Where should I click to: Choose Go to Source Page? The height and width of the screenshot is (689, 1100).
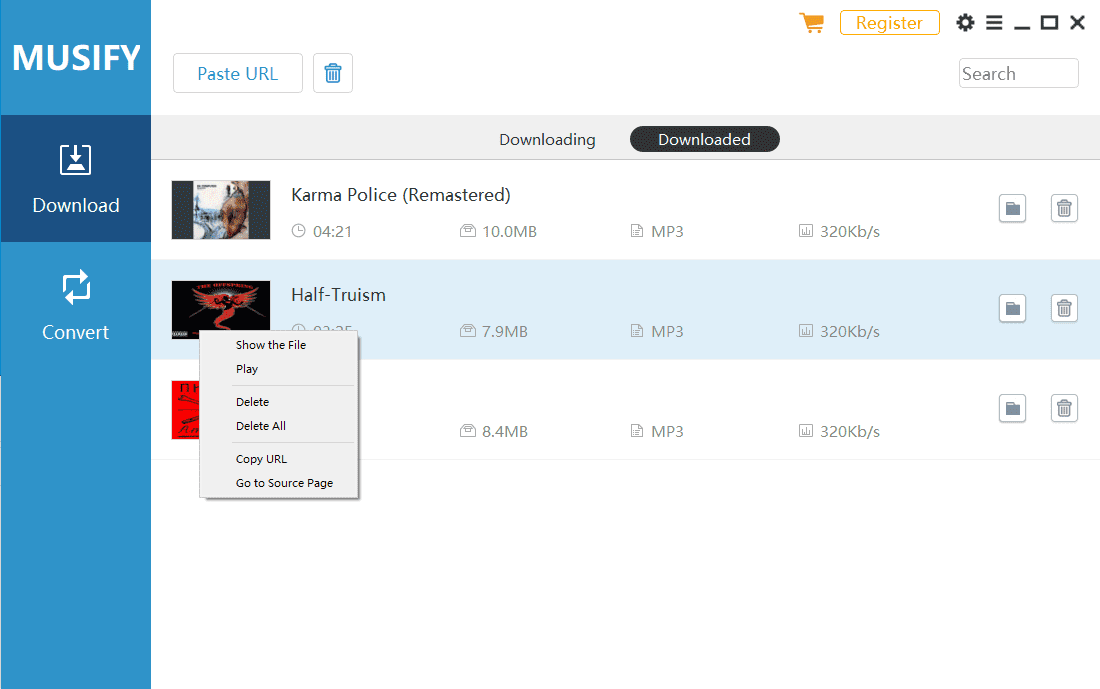pyautogui.click(x=284, y=483)
